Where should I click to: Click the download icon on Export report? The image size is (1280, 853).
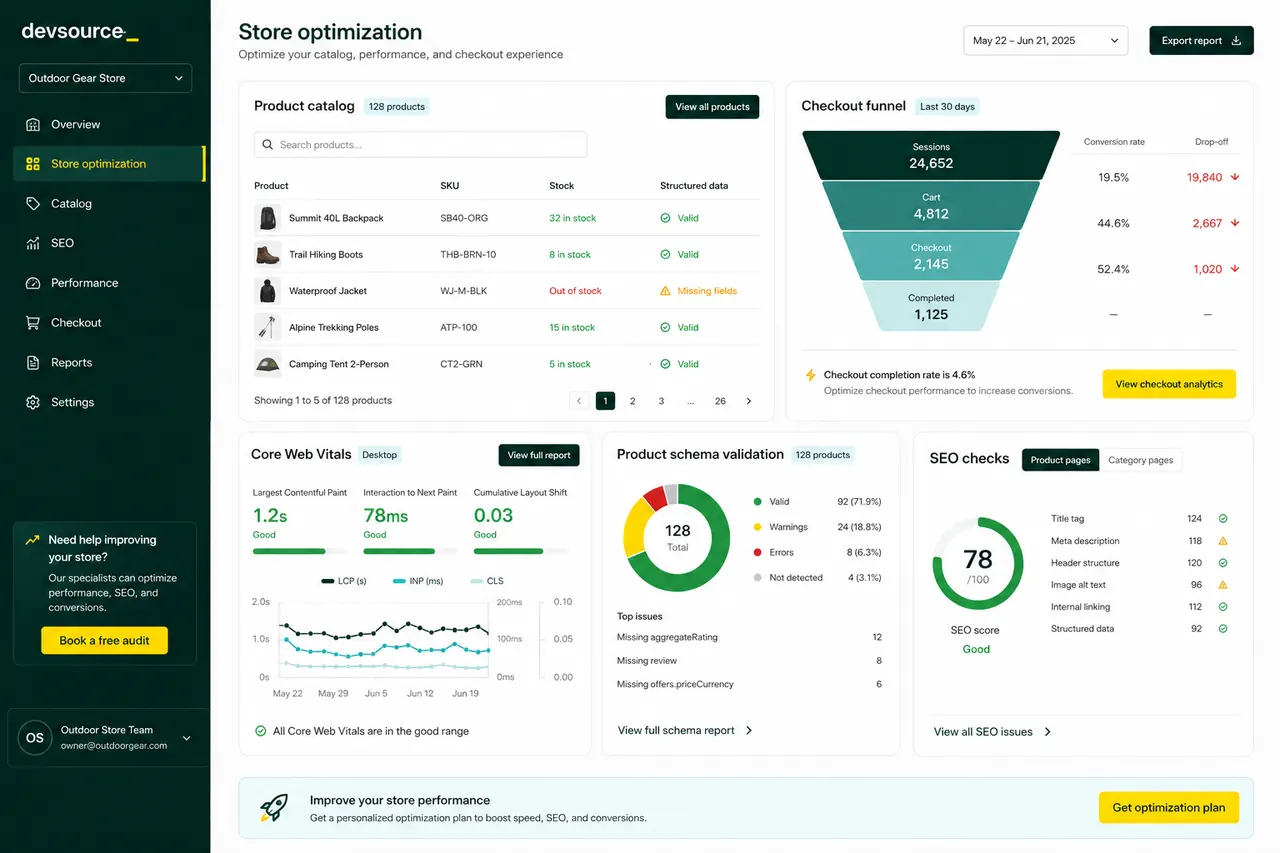coord(1236,41)
